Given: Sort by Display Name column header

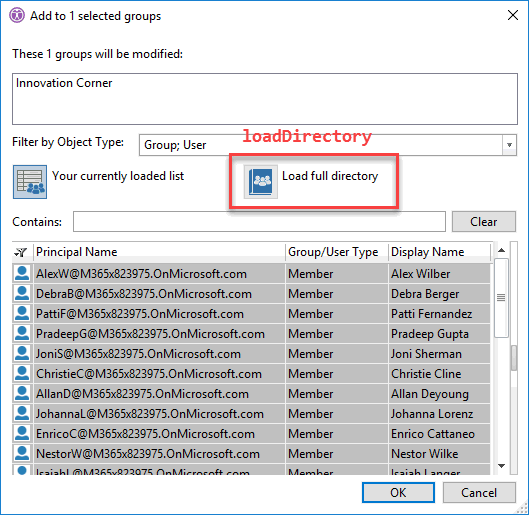Looking at the screenshot, I should pos(439,252).
